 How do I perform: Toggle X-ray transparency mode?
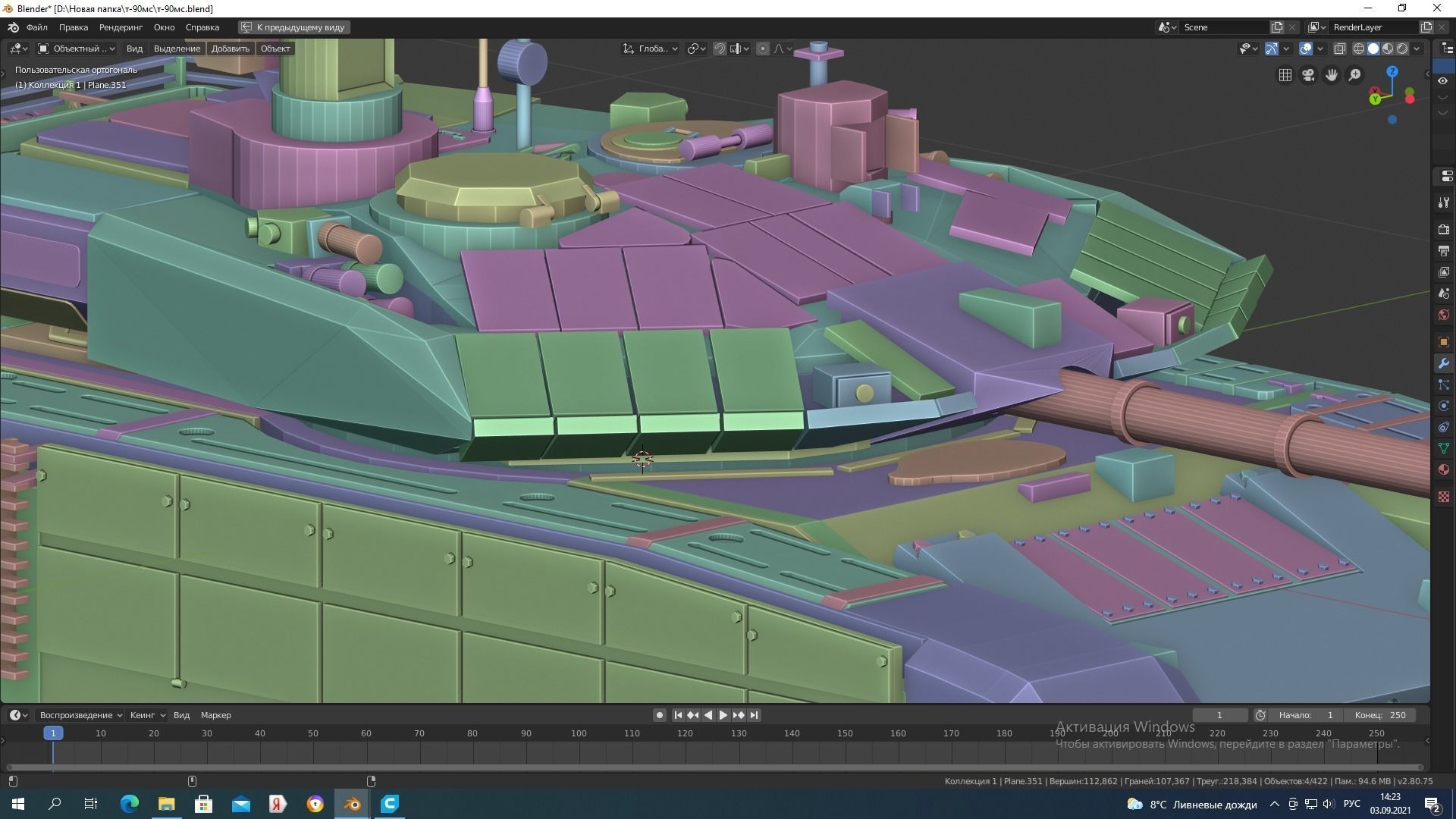pos(1340,49)
